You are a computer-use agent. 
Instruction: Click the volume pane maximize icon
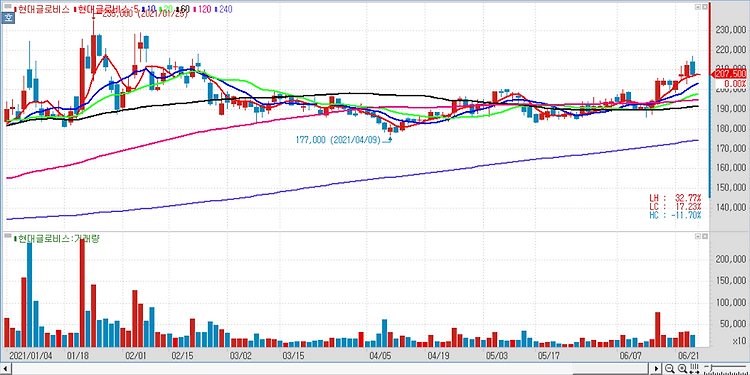[x=697, y=237]
